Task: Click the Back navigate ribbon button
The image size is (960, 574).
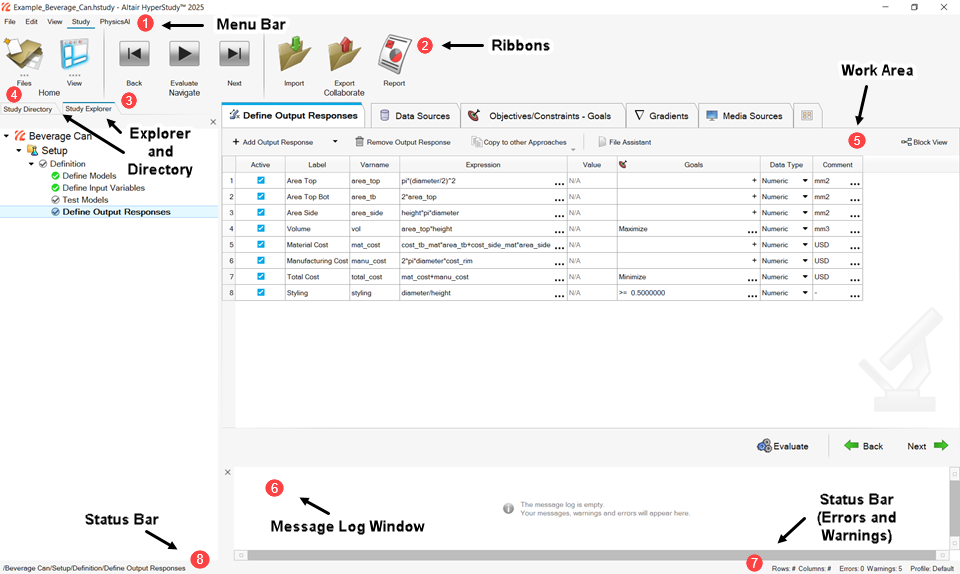Action: [x=134, y=54]
